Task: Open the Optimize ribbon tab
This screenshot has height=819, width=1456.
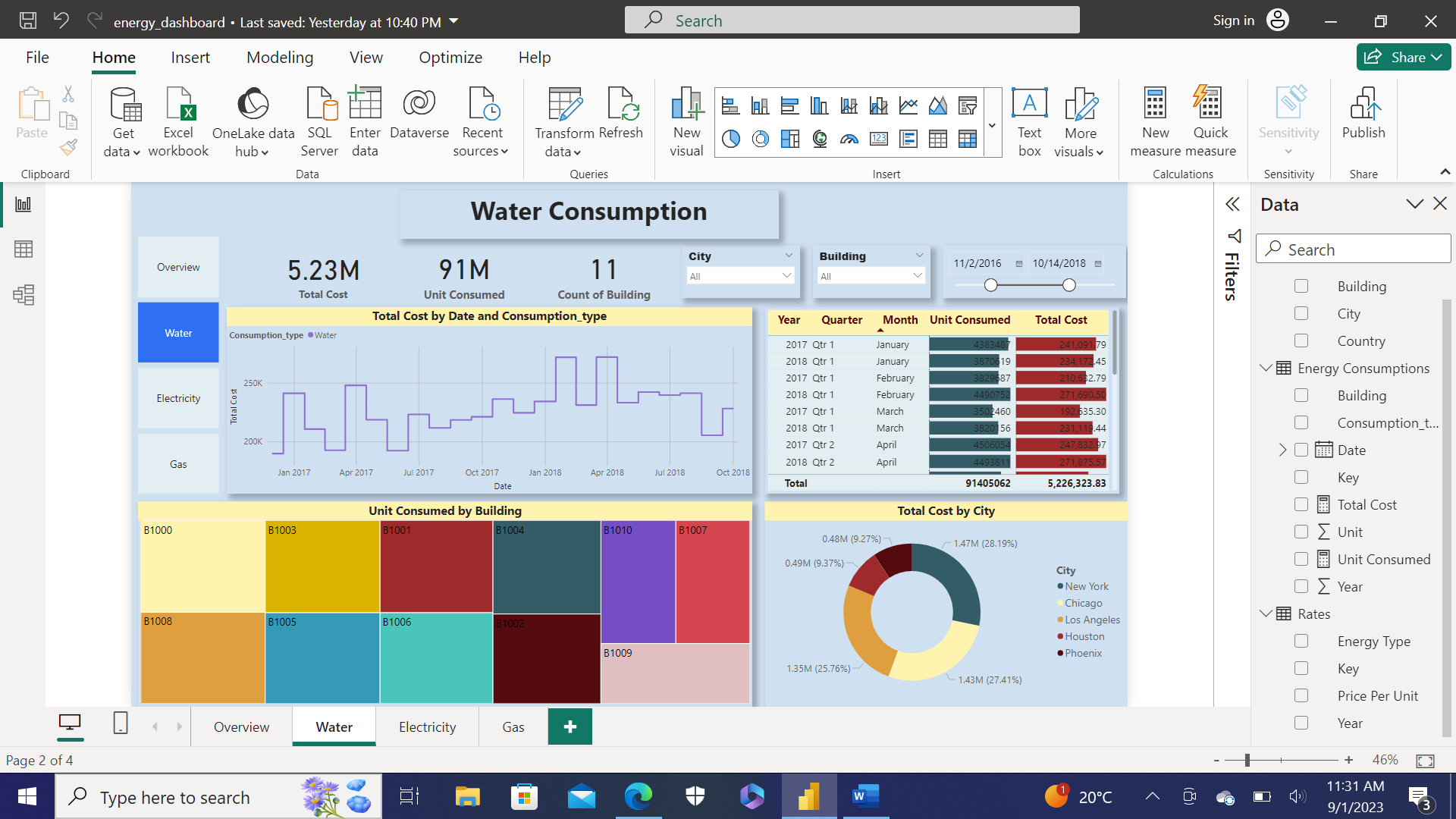Action: pyautogui.click(x=450, y=58)
